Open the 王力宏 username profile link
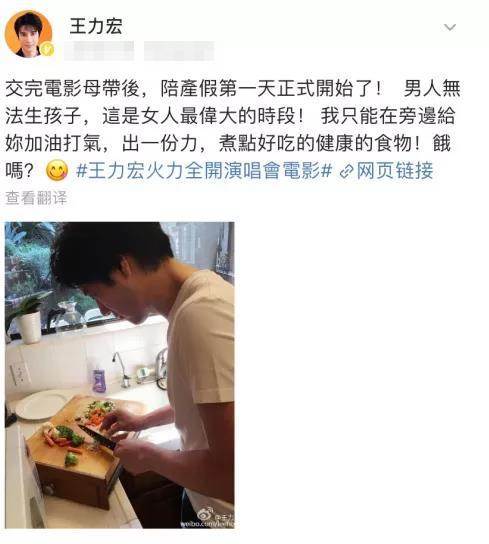489x544 pixels. [x=96, y=26]
